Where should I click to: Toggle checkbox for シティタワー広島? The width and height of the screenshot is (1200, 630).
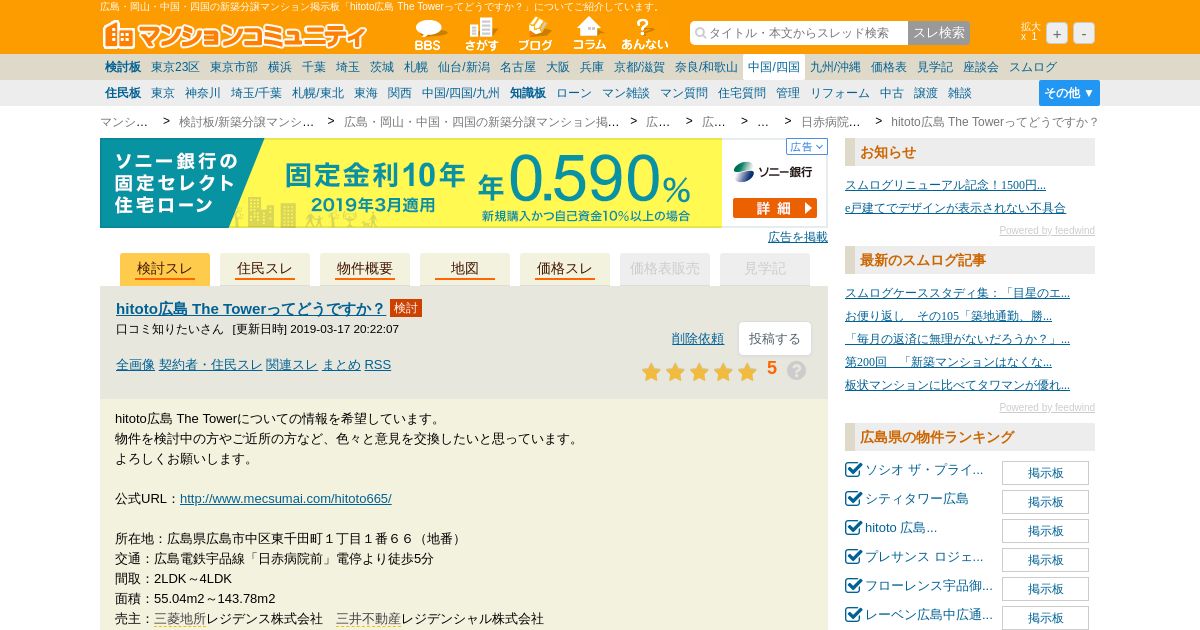853,498
